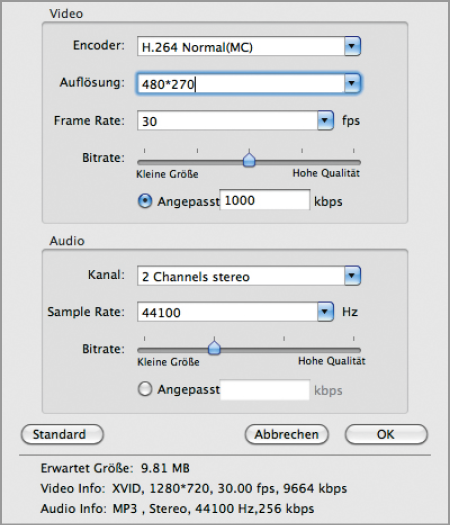
Task: Open the Encoder dropdown arrow
Action: coord(352,46)
